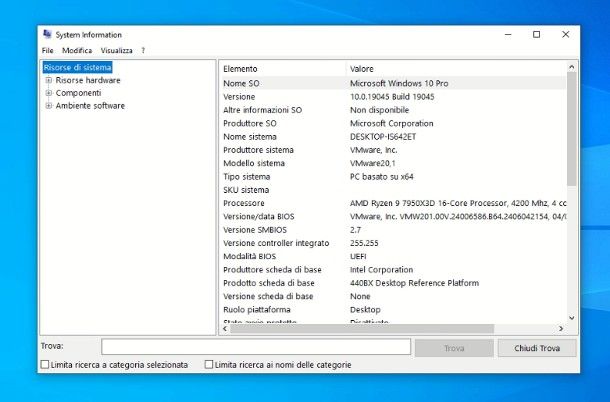Select the Versione/data BIOS row

pos(393,216)
